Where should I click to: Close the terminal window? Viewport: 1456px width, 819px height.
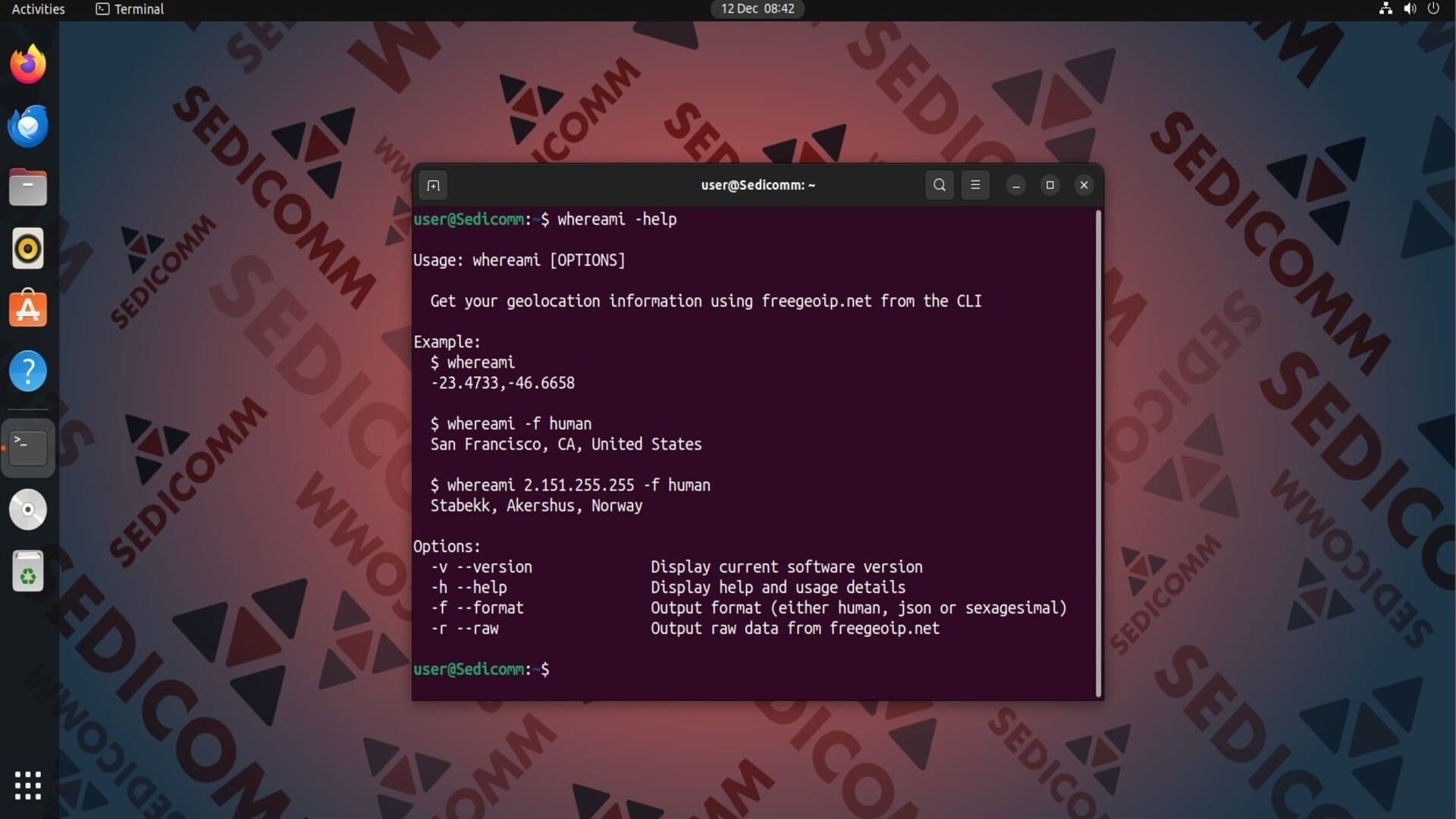tap(1084, 185)
